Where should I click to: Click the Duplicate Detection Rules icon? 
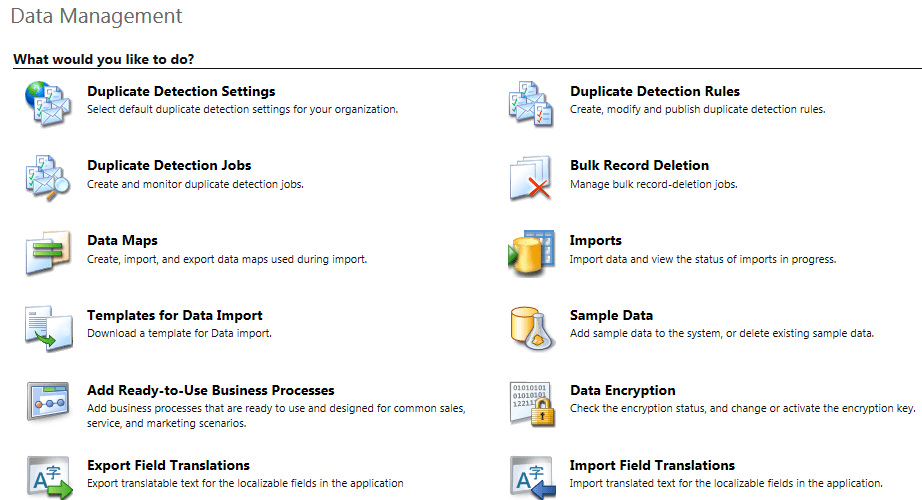click(x=531, y=102)
